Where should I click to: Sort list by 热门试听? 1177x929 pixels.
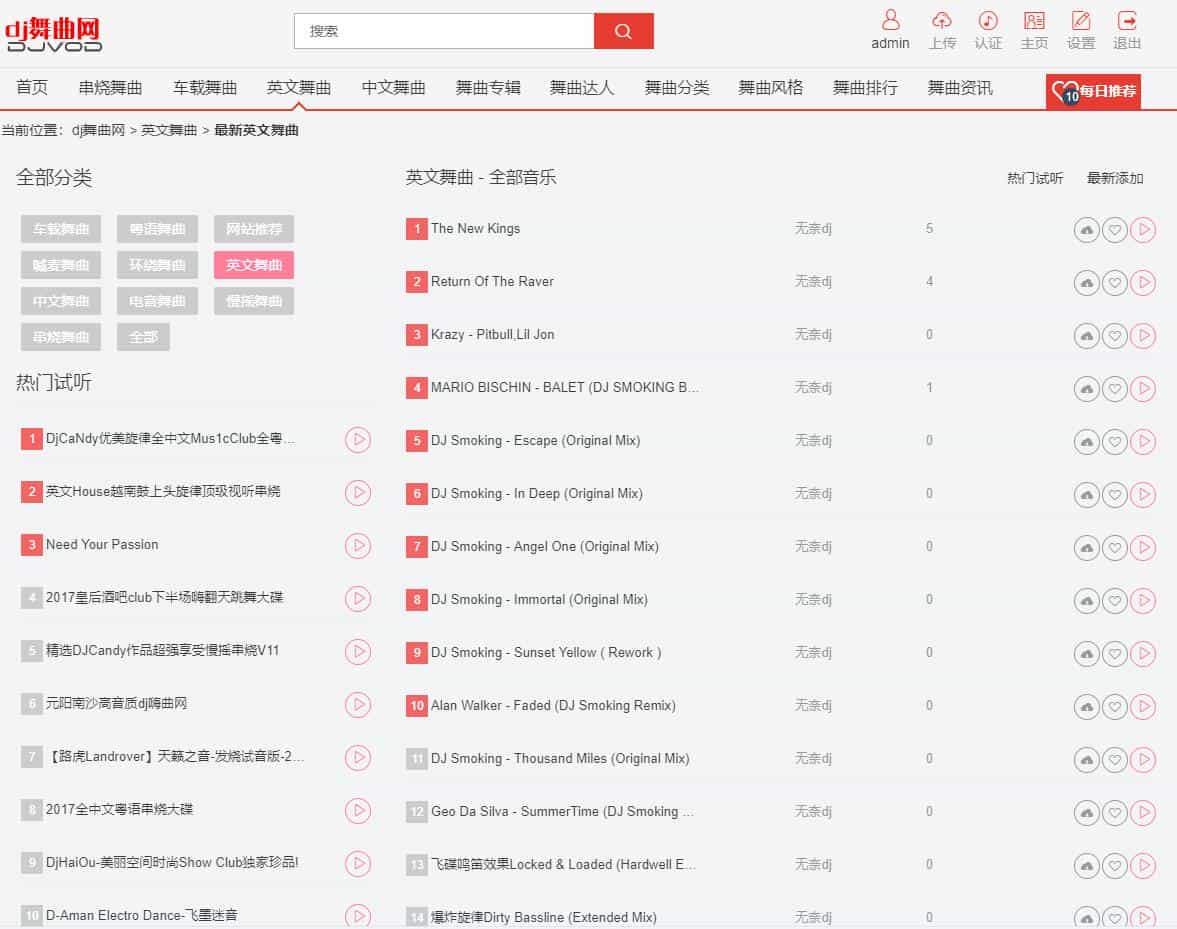click(1035, 178)
